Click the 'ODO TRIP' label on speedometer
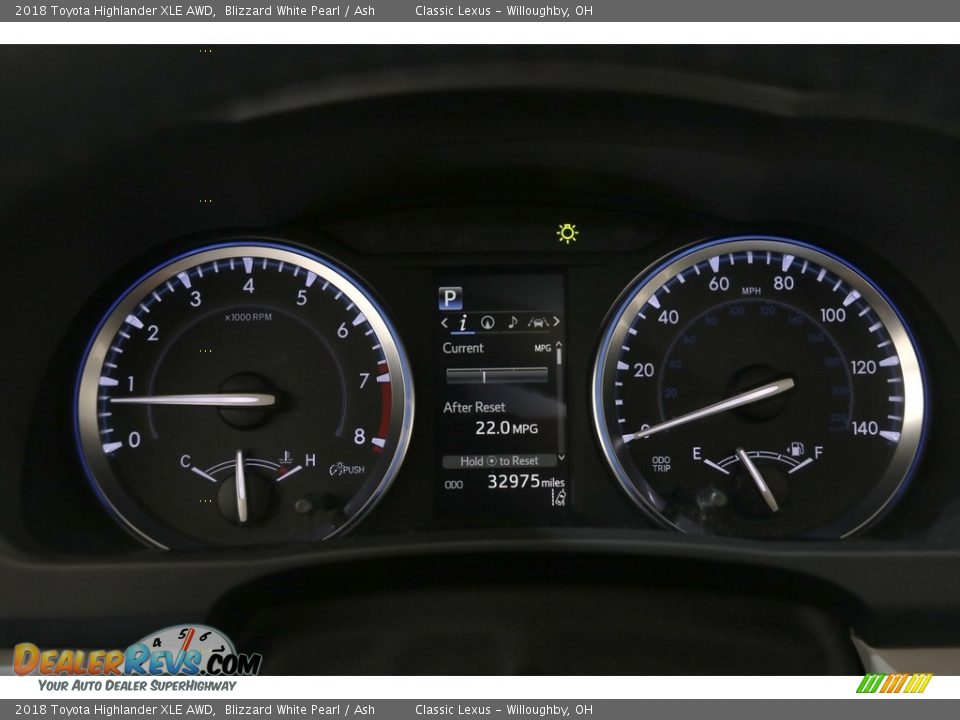 click(x=661, y=463)
